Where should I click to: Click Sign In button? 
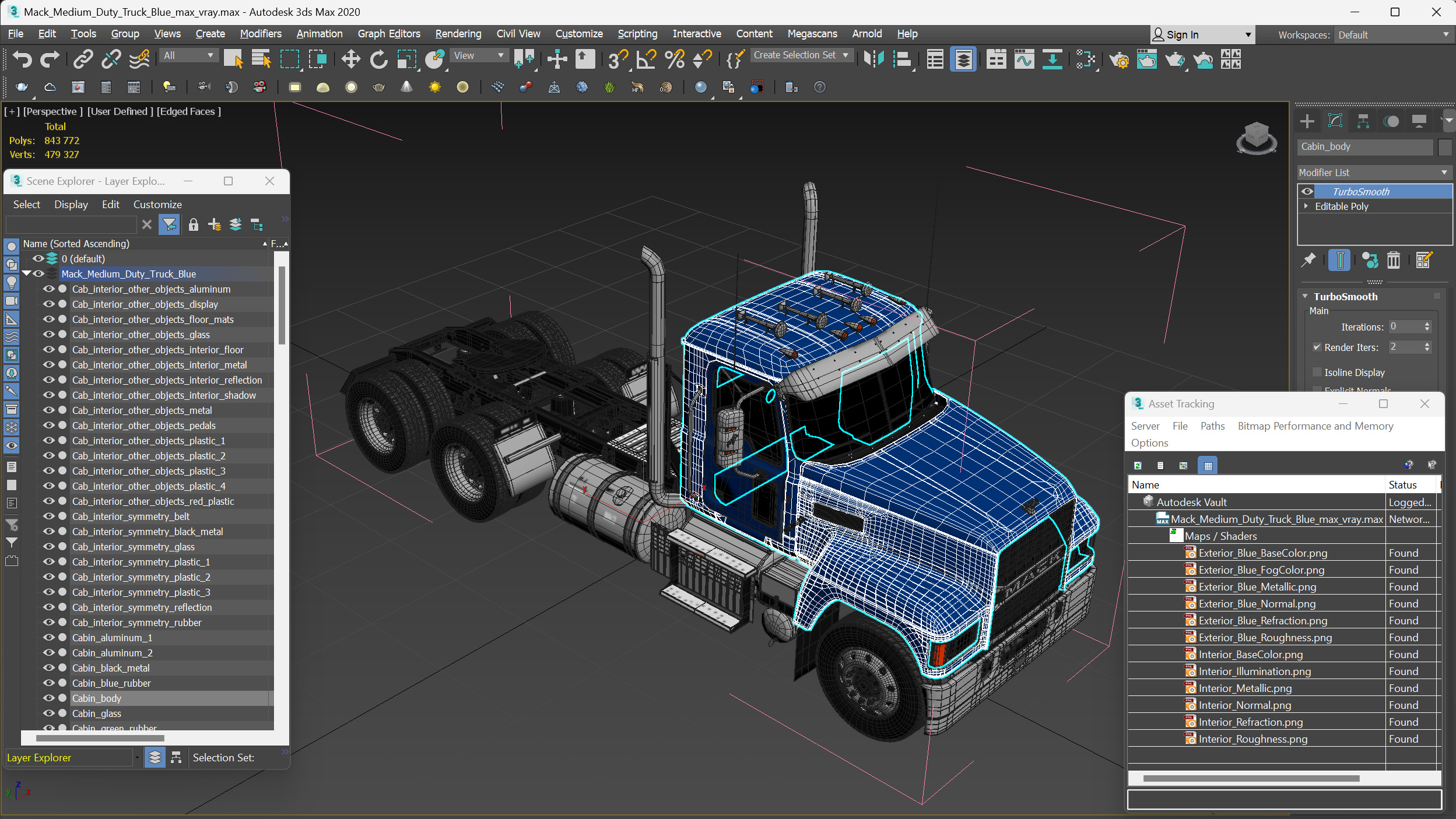tap(1201, 35)
